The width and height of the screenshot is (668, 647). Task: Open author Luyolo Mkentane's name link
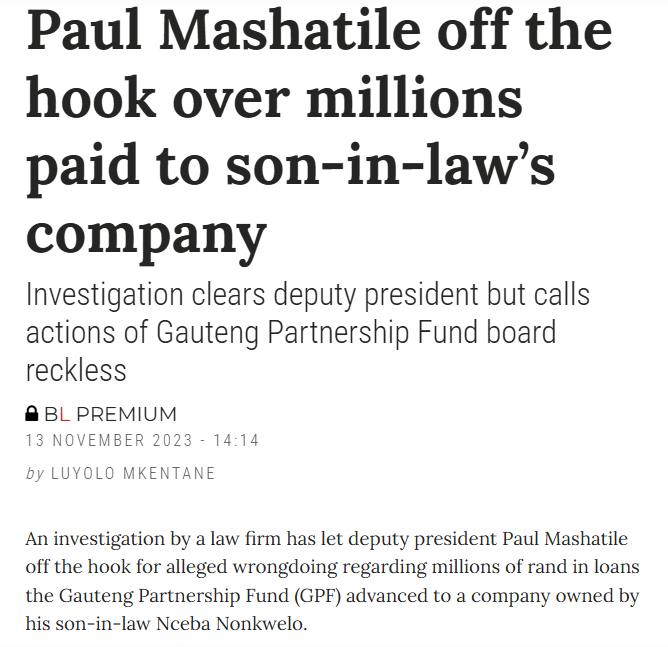pyautogui.click(x=133, y=473)
